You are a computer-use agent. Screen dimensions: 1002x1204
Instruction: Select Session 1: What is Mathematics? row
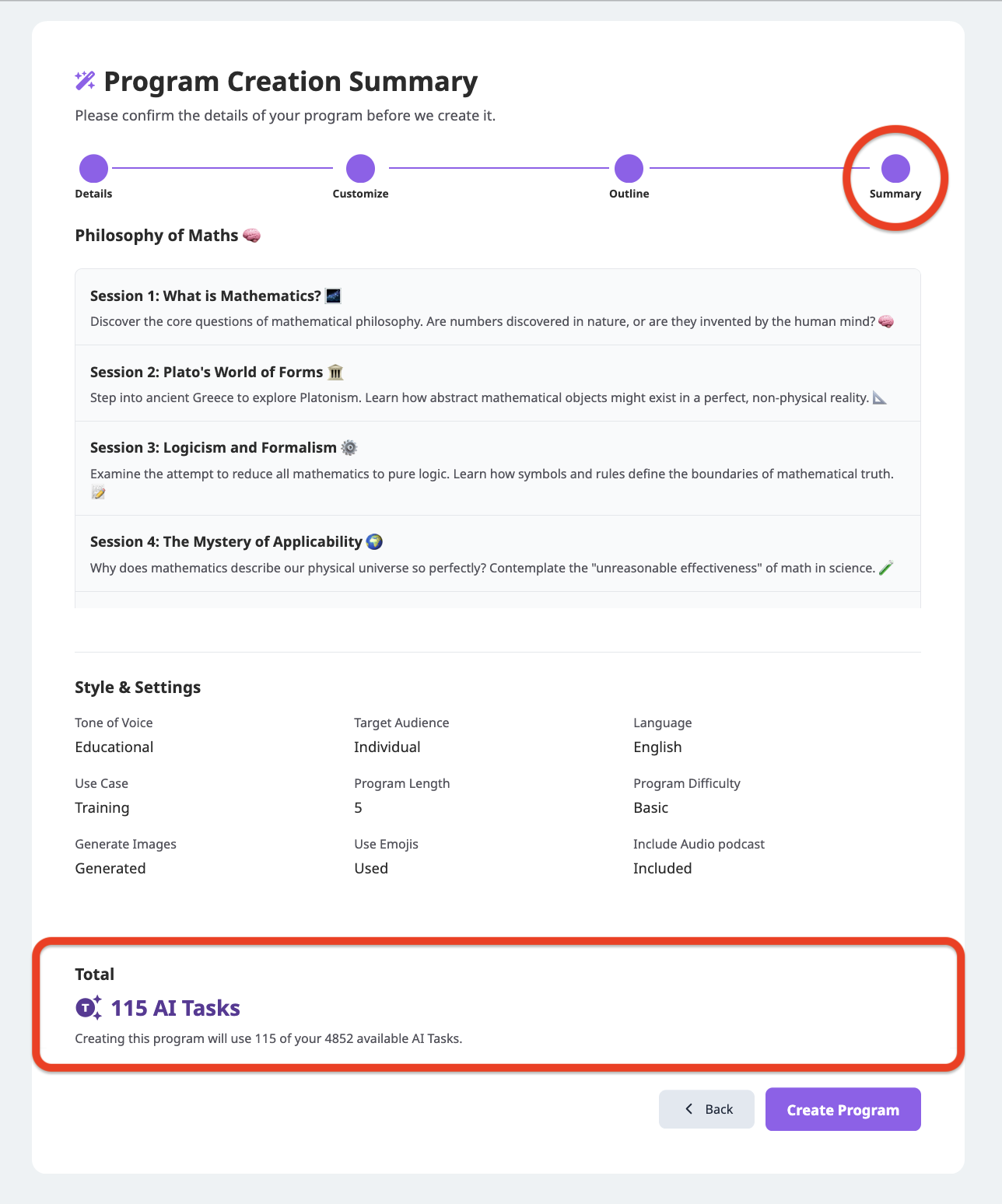498,307
